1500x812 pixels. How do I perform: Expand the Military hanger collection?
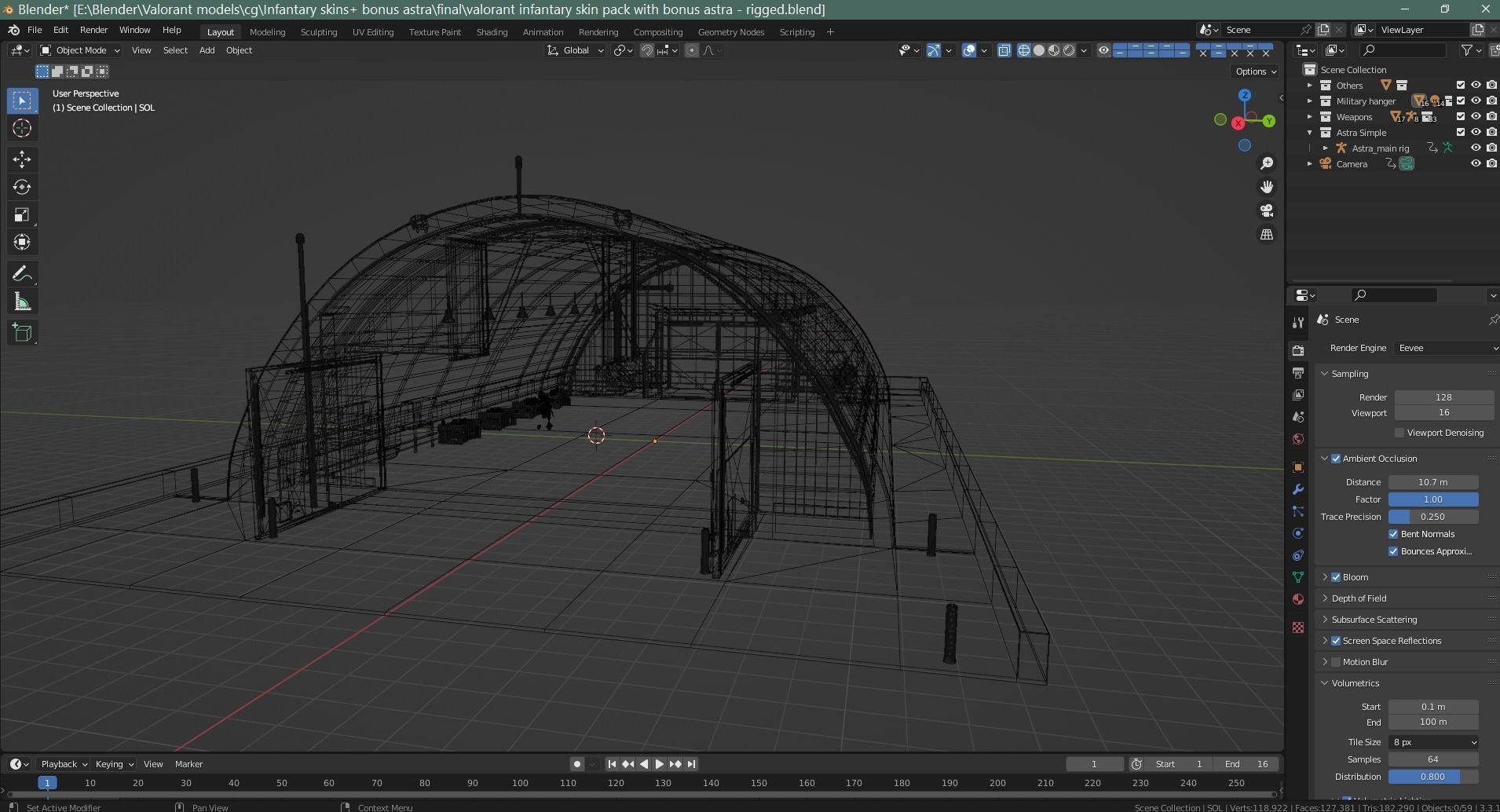click(1309, 101)
